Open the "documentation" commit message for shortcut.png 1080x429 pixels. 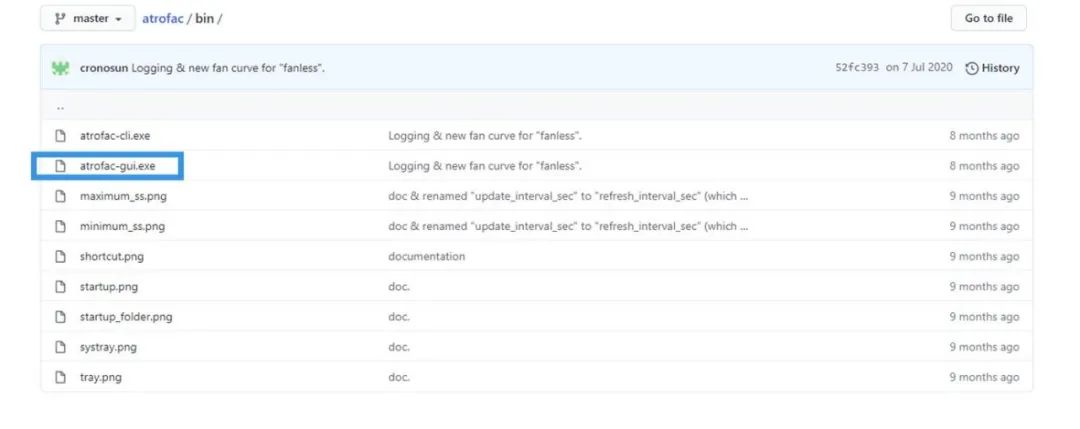[x=426, y=256]
